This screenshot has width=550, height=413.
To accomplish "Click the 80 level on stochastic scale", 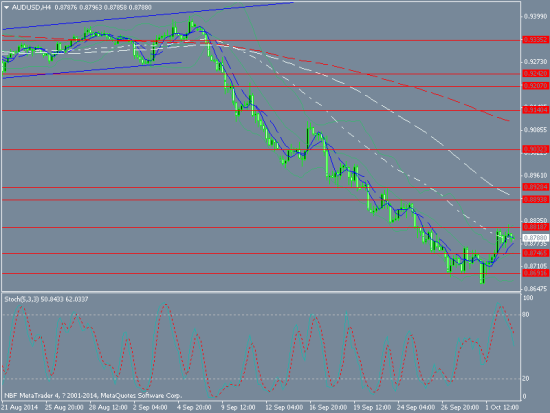I will click(525, 315).
